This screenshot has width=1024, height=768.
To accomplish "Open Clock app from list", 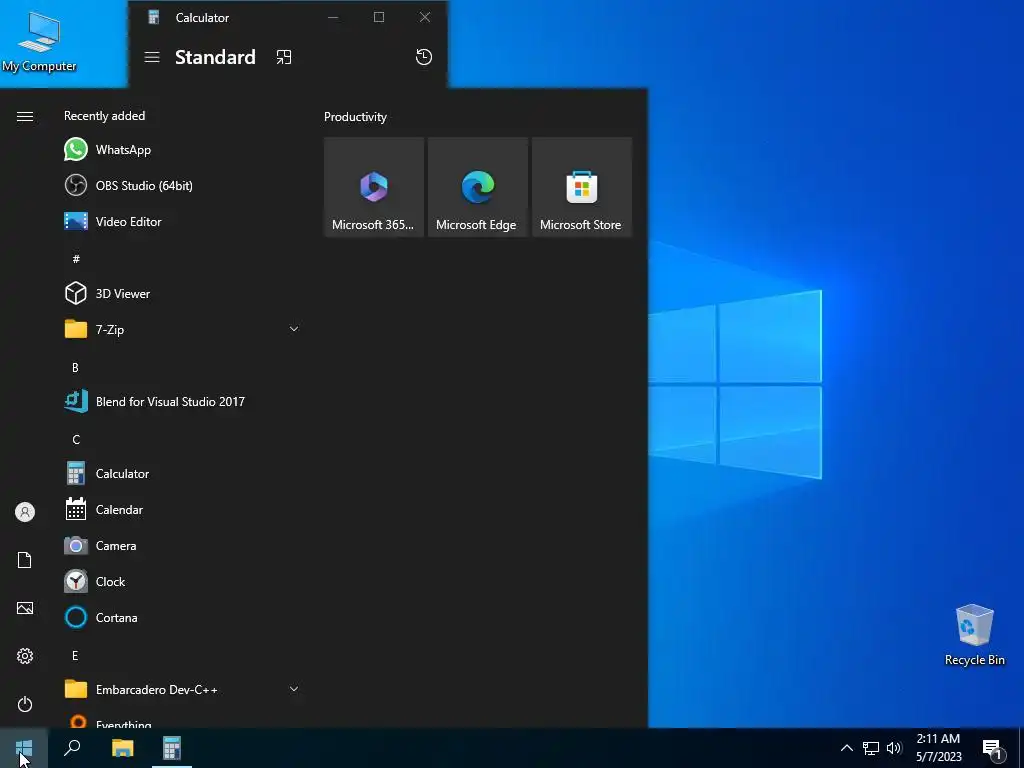I will pos(183,581).
